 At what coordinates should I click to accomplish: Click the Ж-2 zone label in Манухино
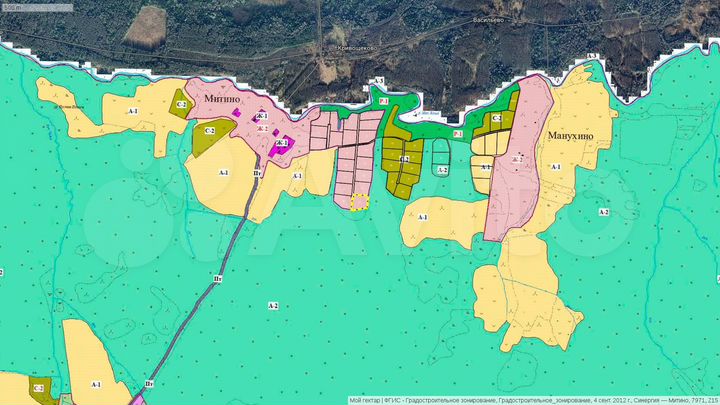(518, 160)
